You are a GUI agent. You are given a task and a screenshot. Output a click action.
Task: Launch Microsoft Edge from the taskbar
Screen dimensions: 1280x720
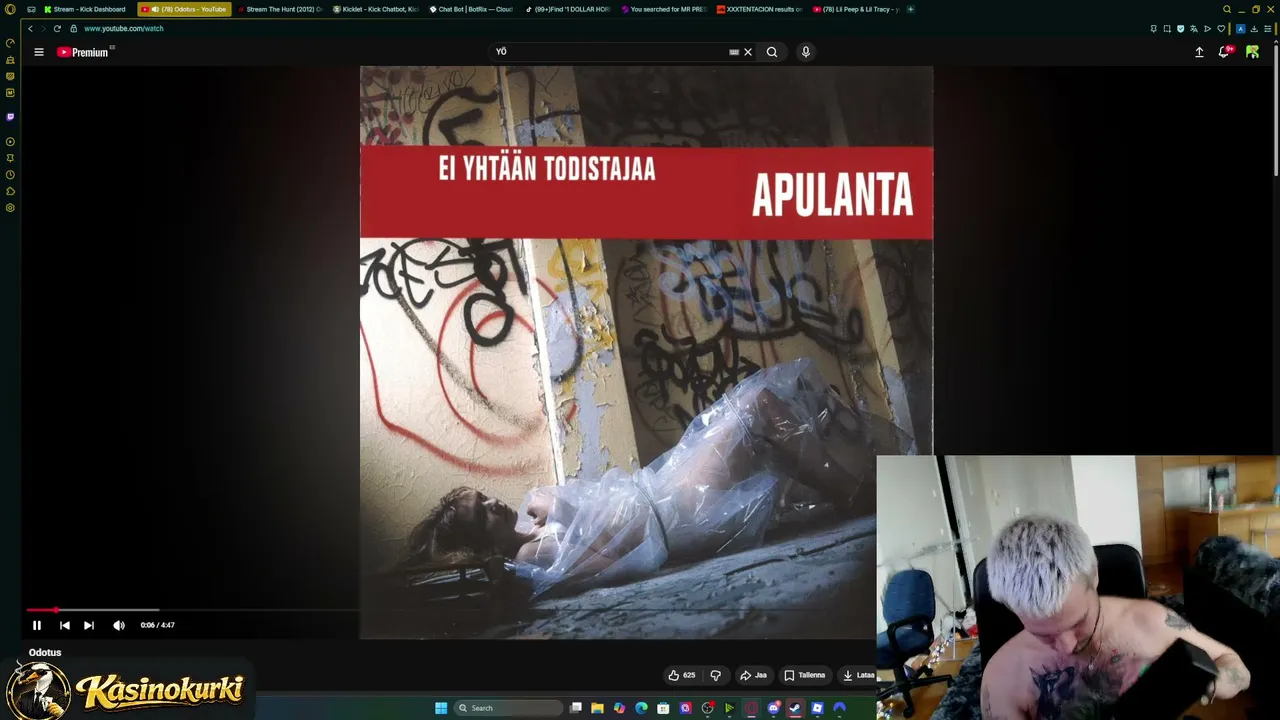point(641,708)
